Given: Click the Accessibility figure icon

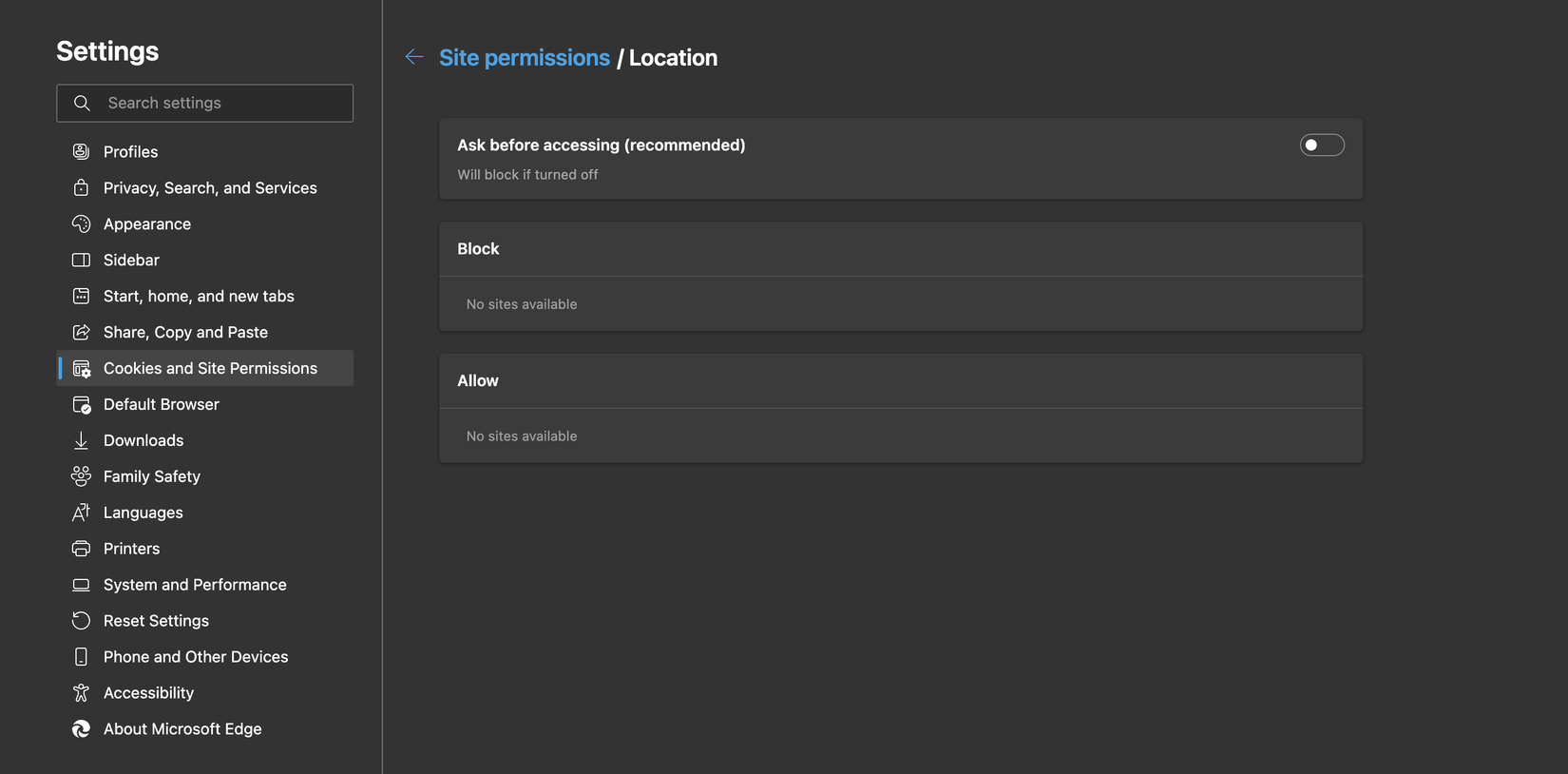Looking at the screenshot, I should click(x=81, y=693).
